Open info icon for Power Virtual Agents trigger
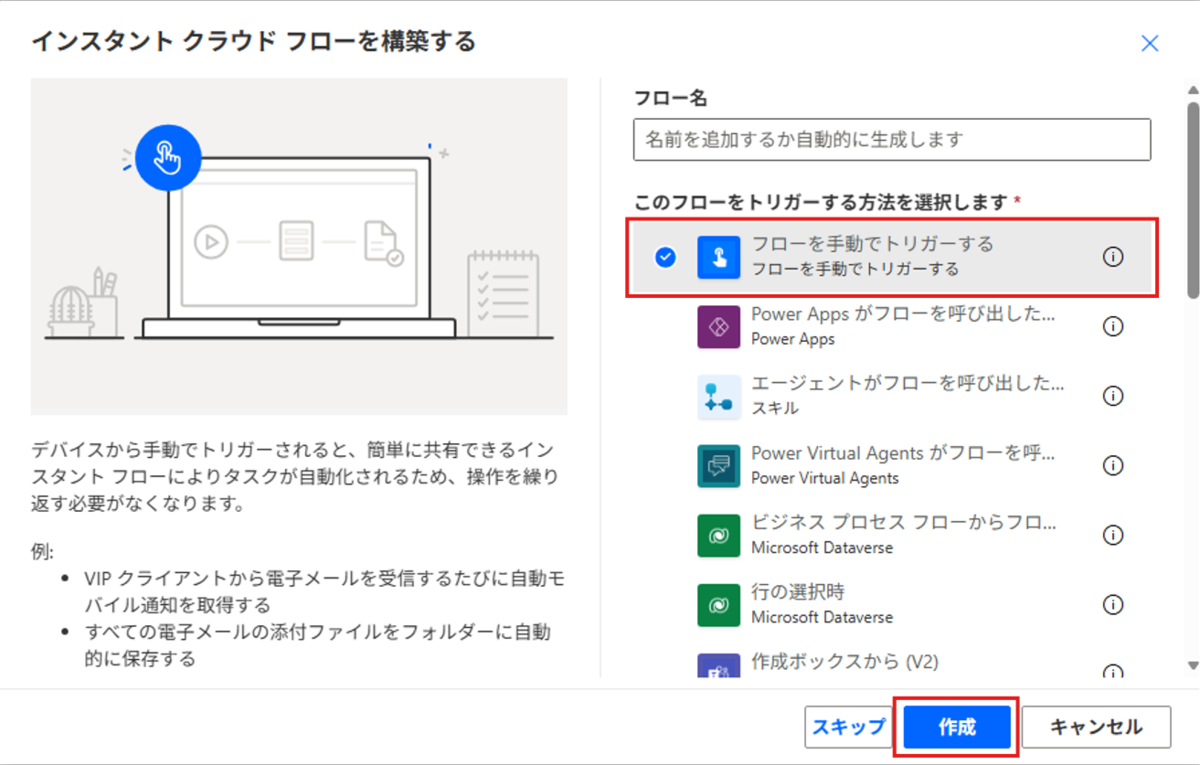 tap(1112, 466)
